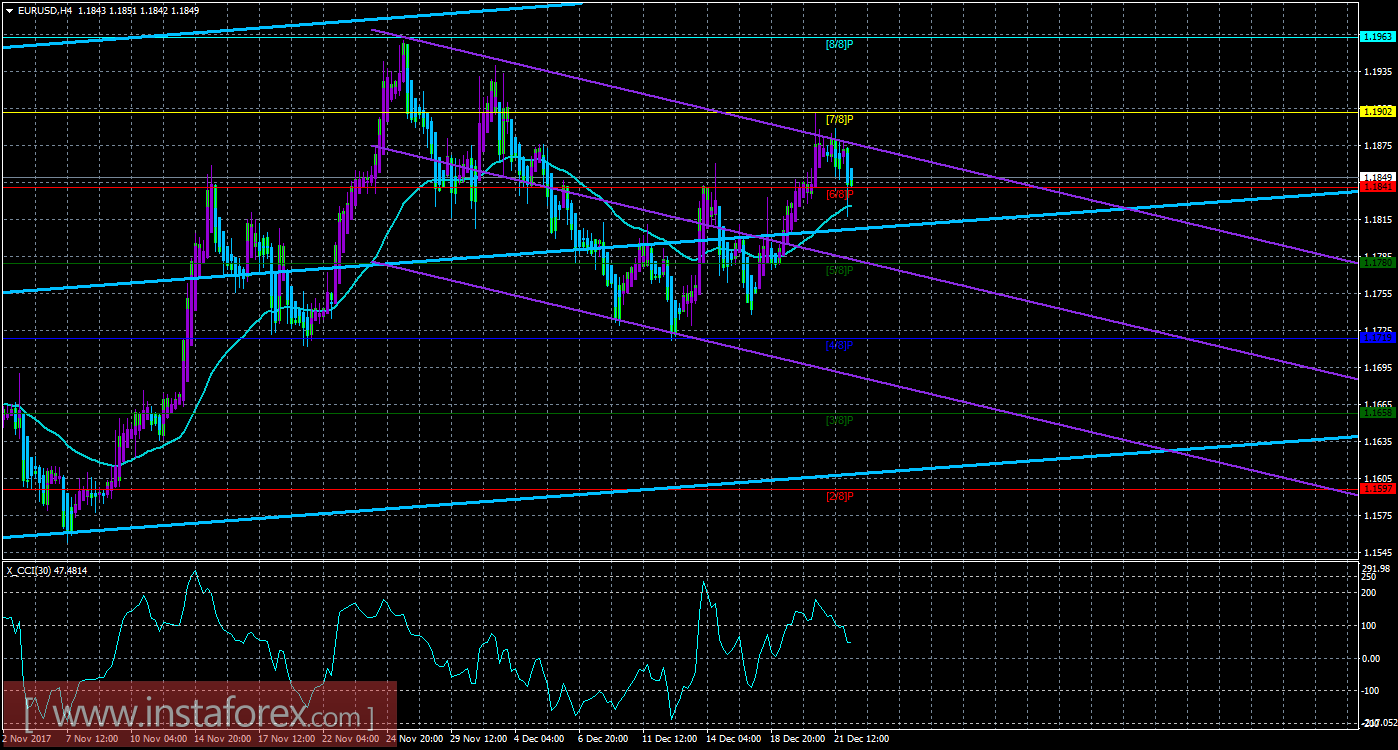Click the 7 Nov 12:00 time label
This screenshot has height=750, width=1398.
pos(92,739)
